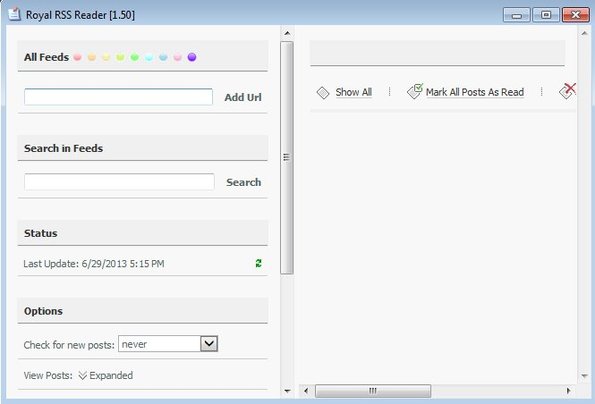
Task: Select the yellow color dot filter
Action: [106, 57]
